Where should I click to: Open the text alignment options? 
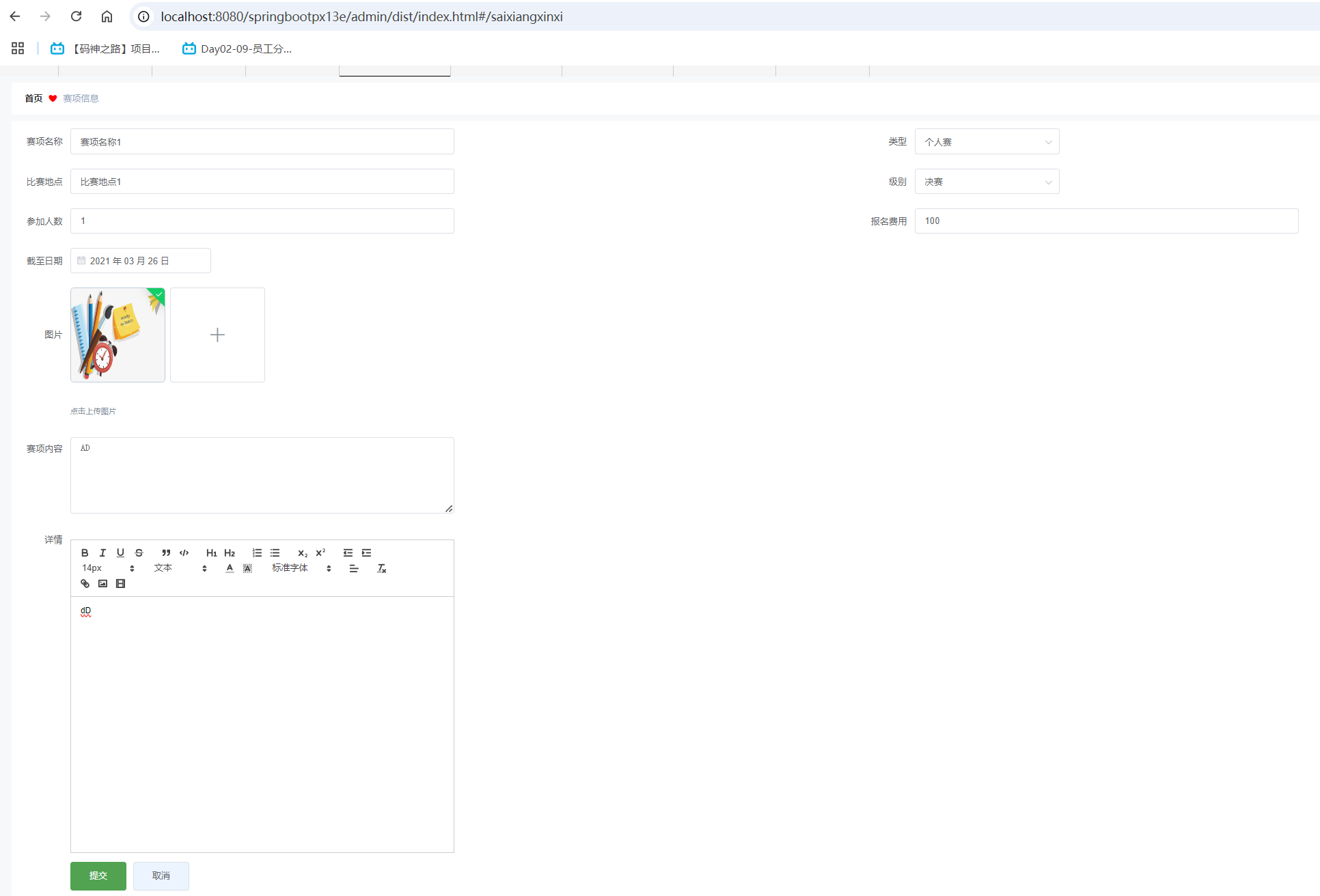[x=354, y=568]
